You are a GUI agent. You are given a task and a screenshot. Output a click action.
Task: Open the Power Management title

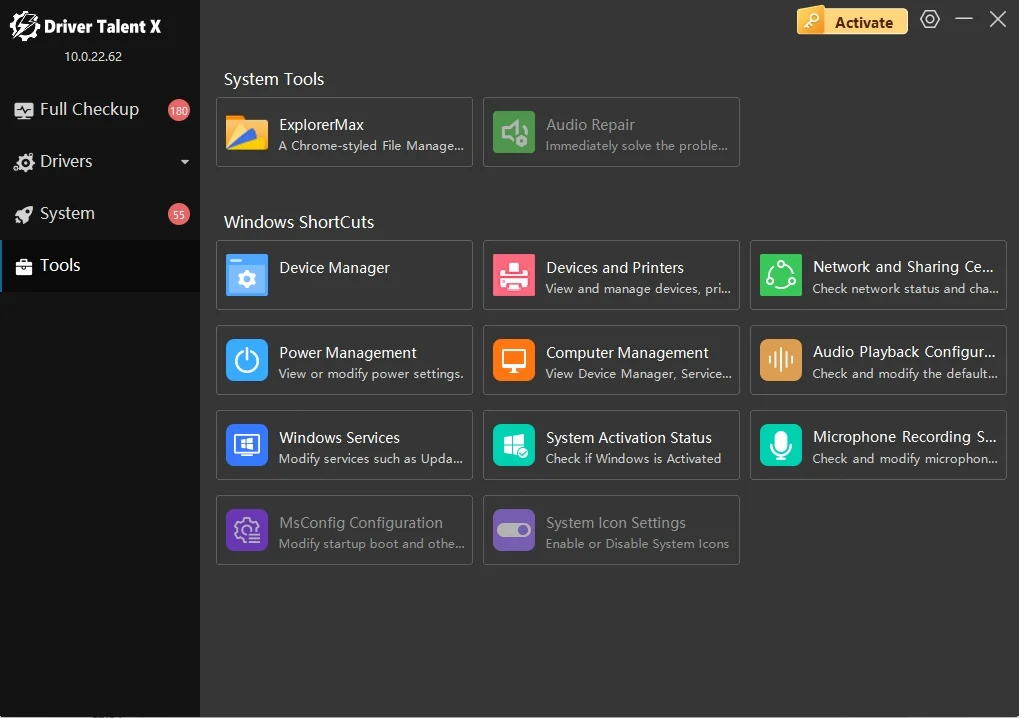(x=348, y=353)
